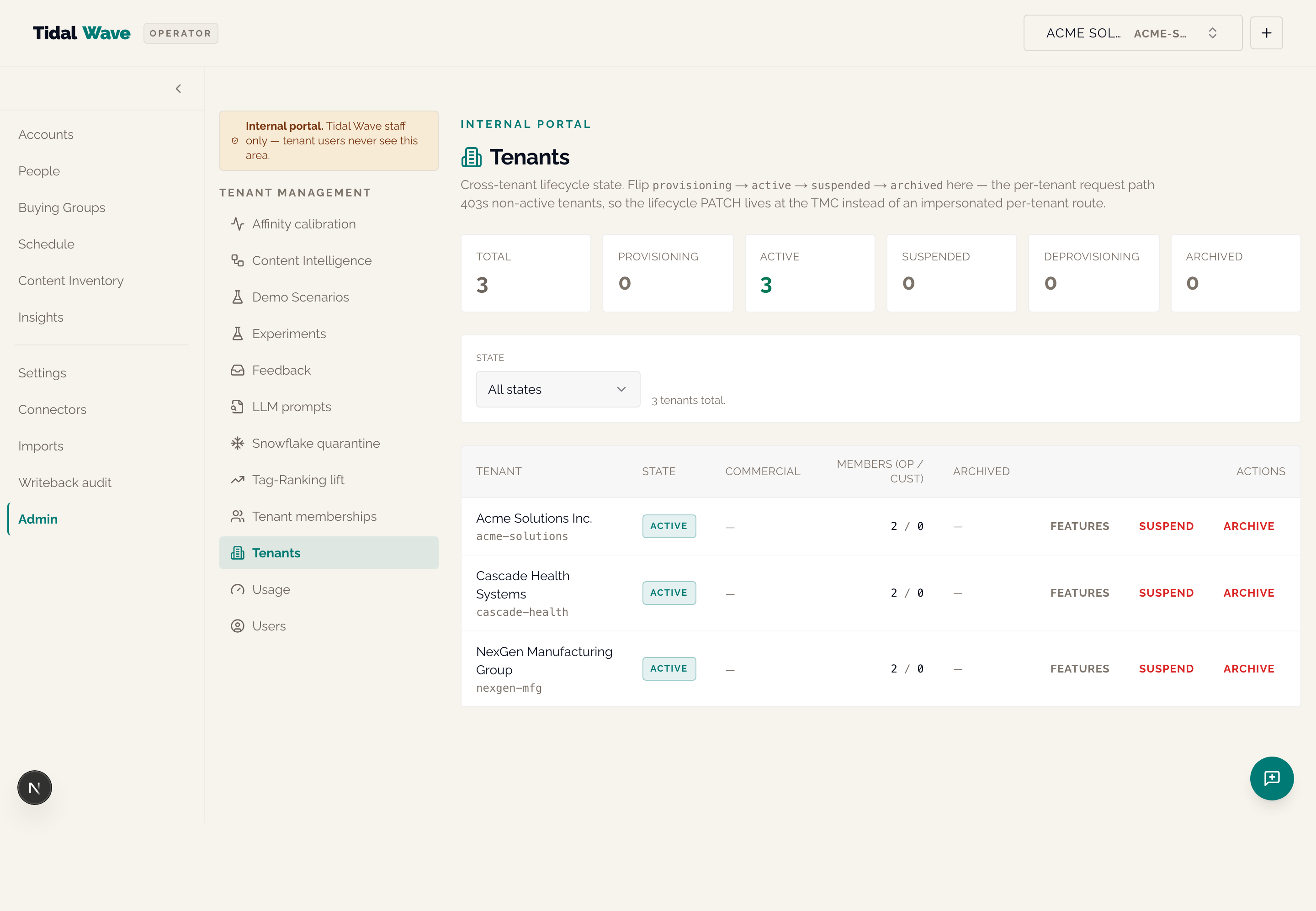Expand the All states filter dropdown
The width and height of the screenshot is (1316, 911).
pos(558,389)
